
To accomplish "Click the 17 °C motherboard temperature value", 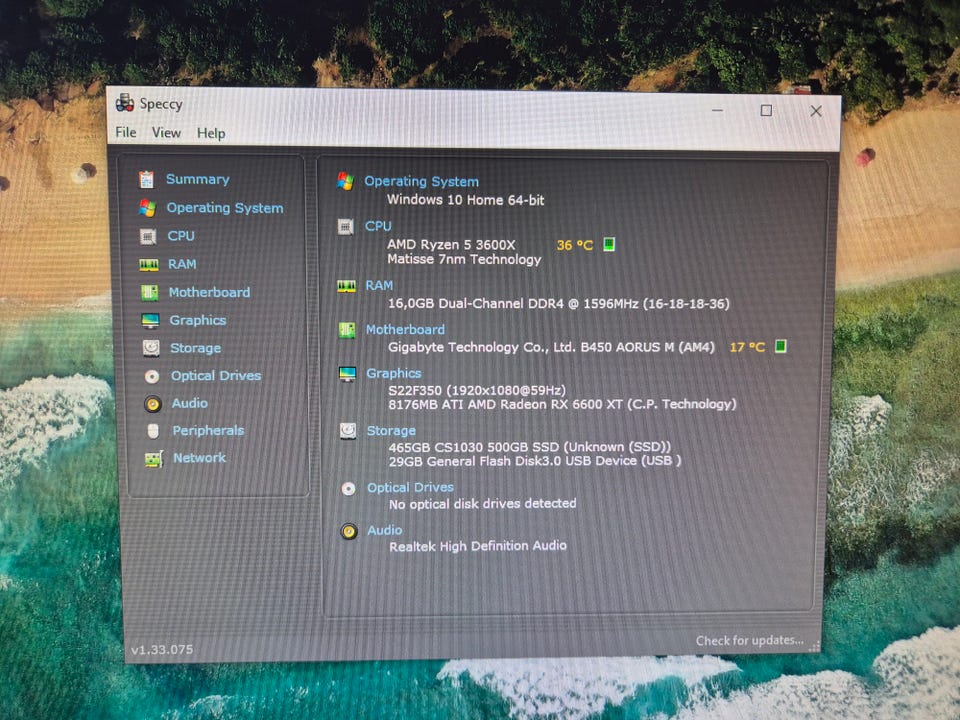I will click(x=747, y=347).
